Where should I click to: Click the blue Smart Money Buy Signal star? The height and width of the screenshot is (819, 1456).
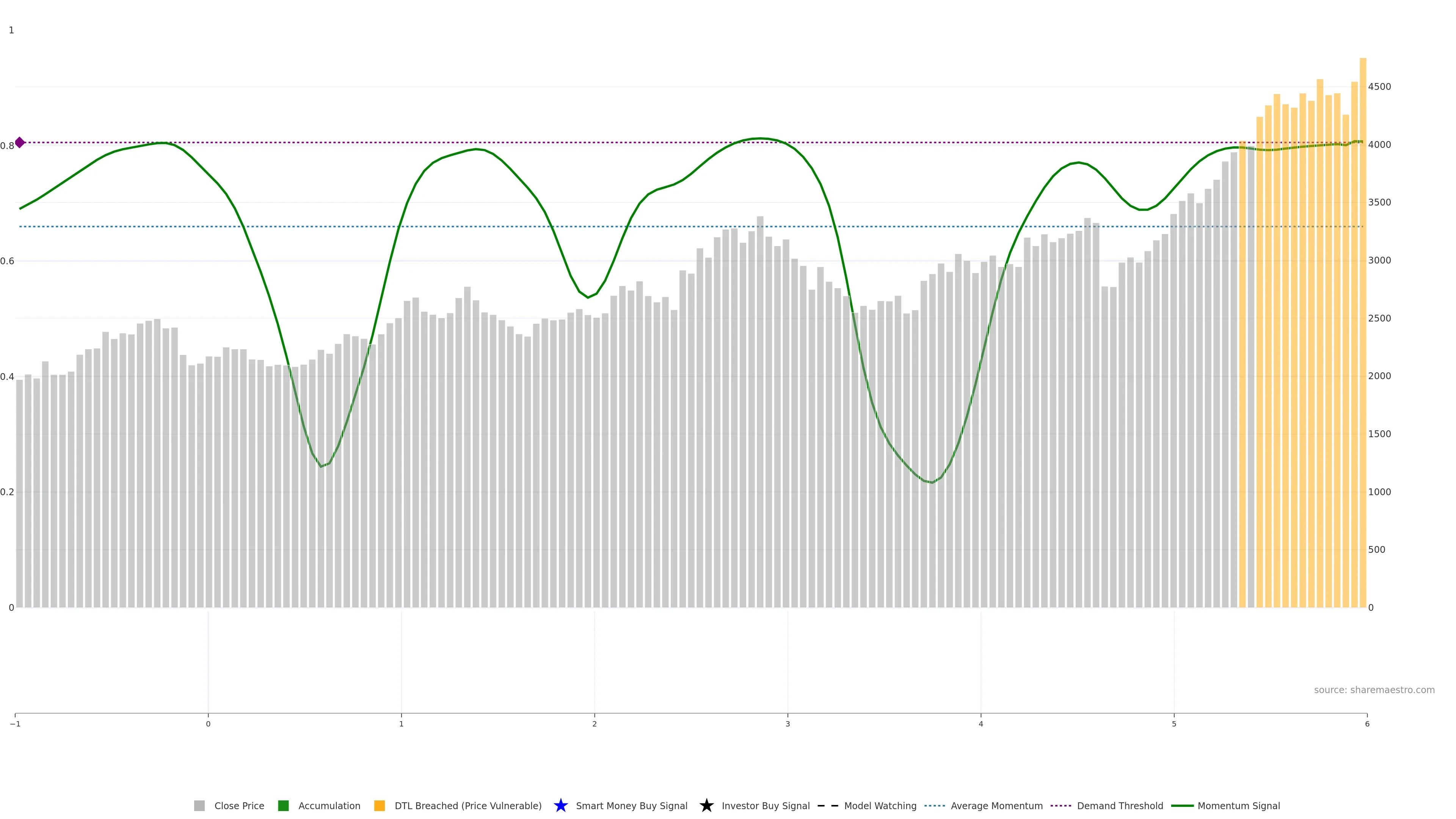coord(560,805)
